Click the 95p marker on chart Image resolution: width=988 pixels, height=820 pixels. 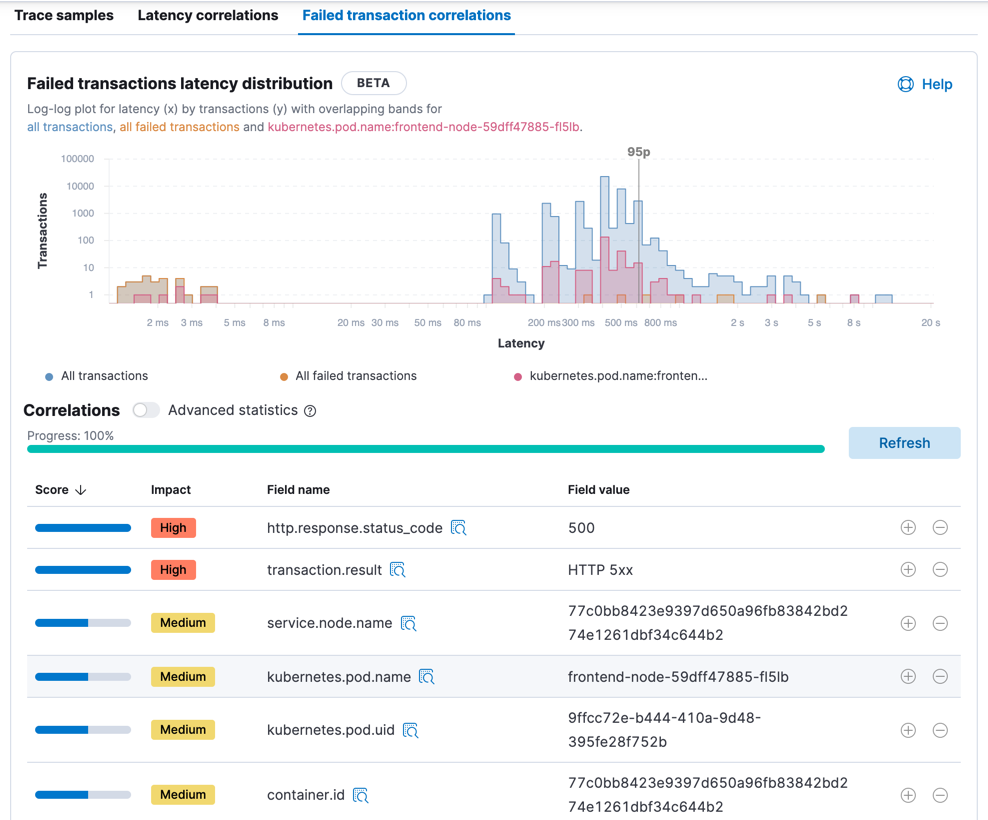[639, 152]
